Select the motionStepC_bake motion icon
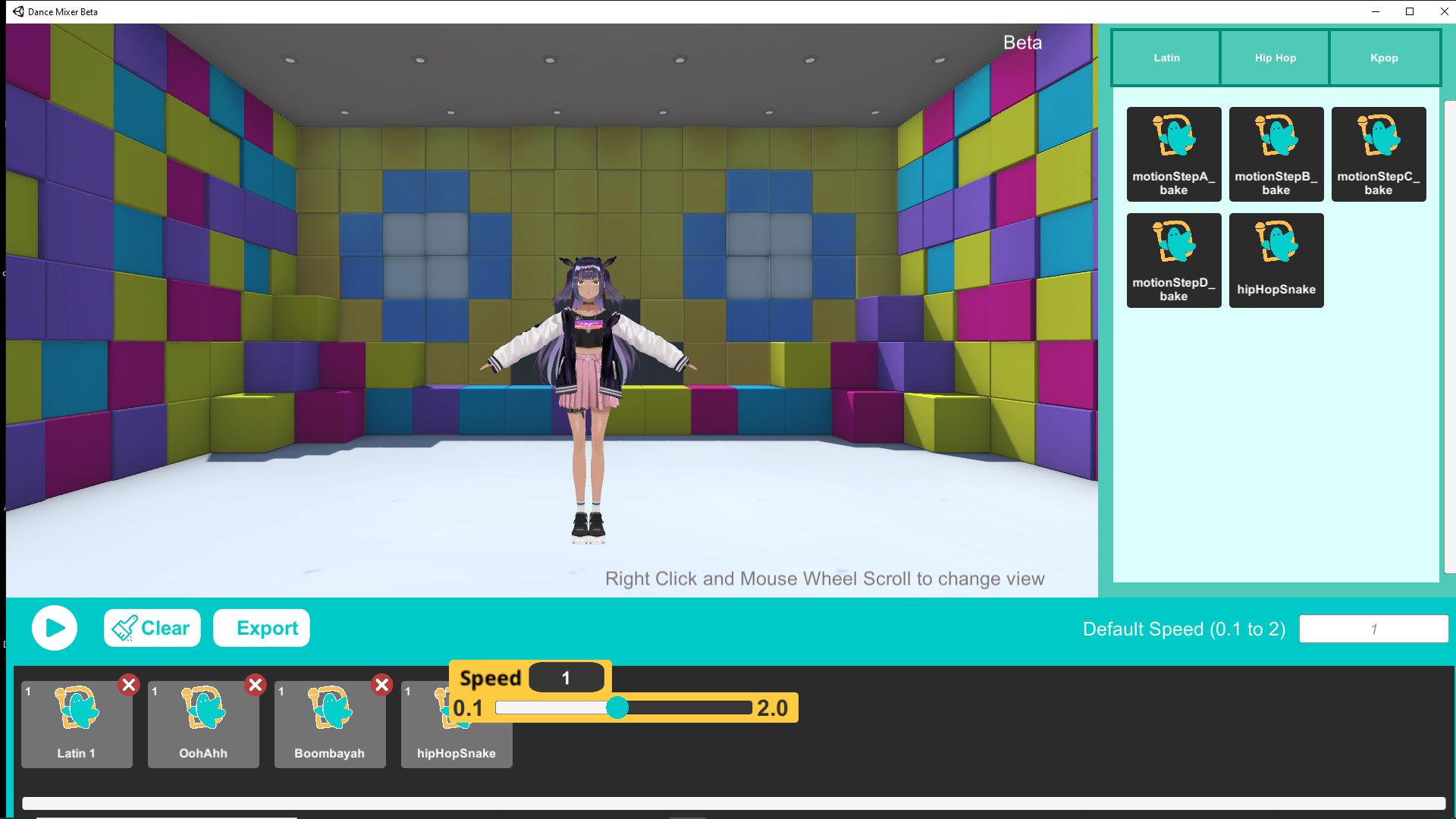 click(x=1379, y=154)
